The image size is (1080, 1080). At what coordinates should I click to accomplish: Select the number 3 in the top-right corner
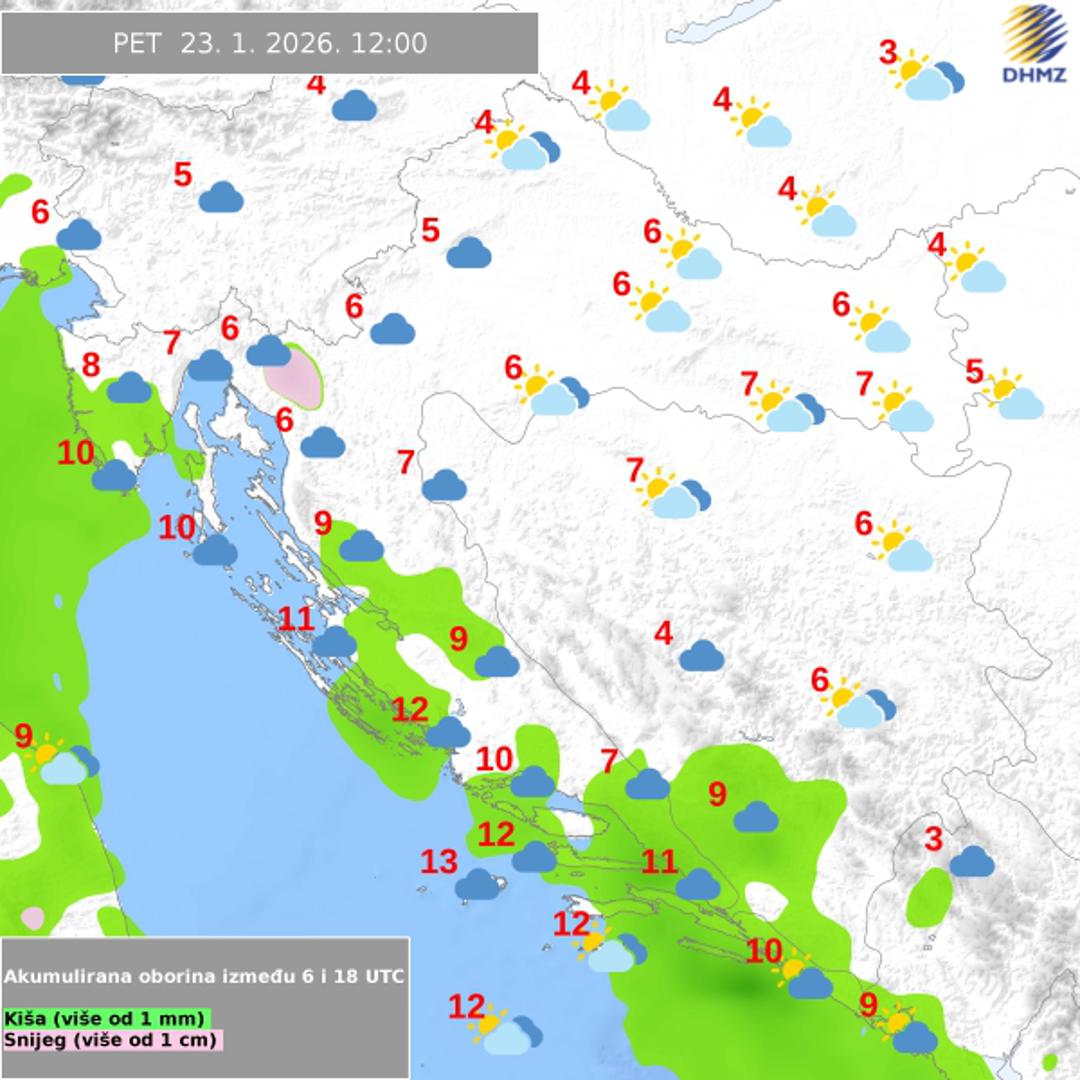[888, 52]
